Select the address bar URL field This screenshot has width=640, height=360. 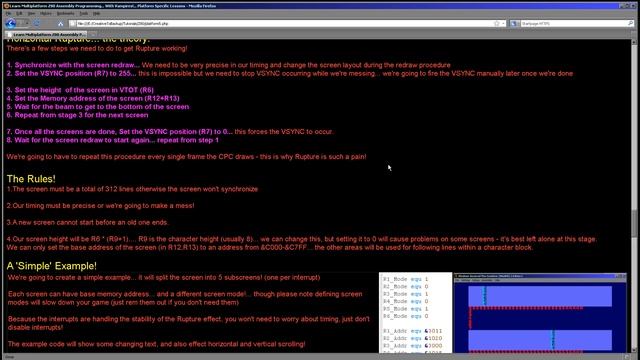tap(284, 24)
